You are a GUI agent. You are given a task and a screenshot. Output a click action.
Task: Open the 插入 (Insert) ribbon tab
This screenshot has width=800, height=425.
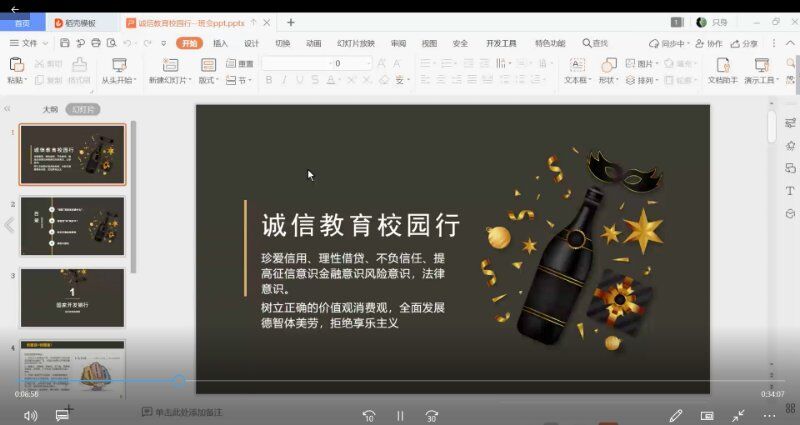220,43
